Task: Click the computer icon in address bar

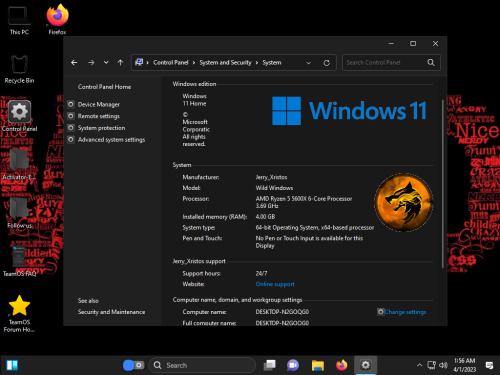Action: click(139, 62)
